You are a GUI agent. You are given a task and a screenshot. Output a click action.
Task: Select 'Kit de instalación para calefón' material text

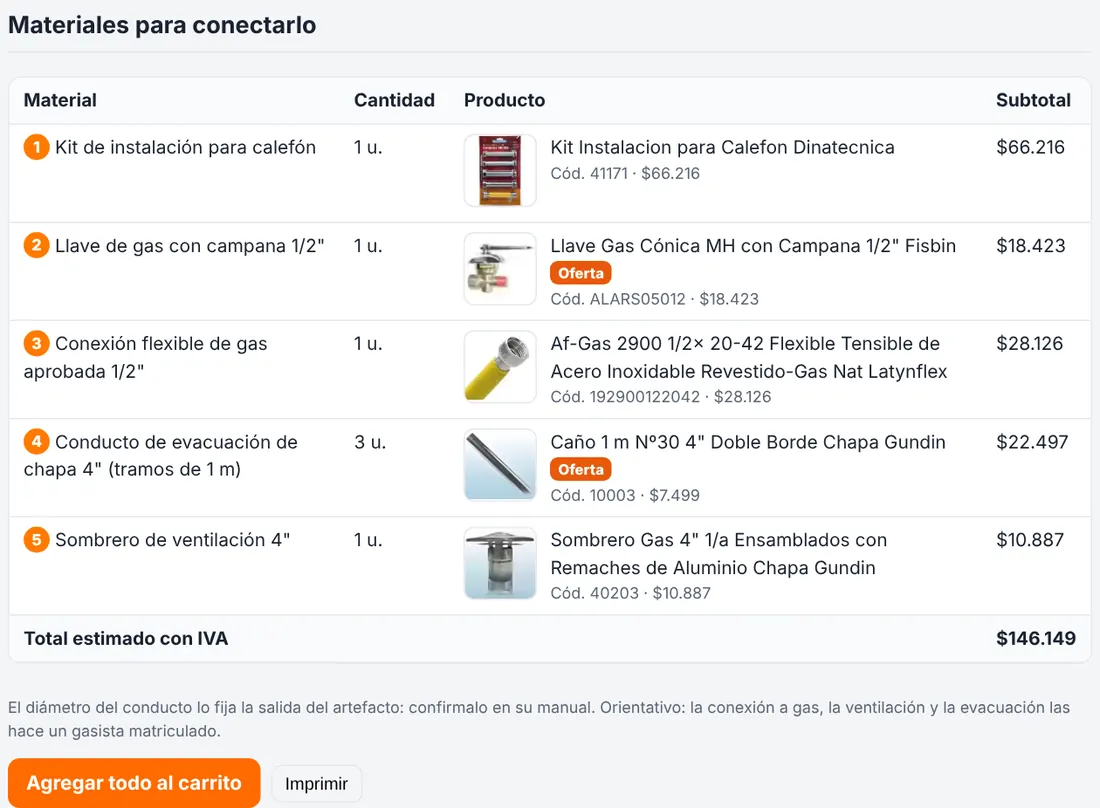pos(185,147)
